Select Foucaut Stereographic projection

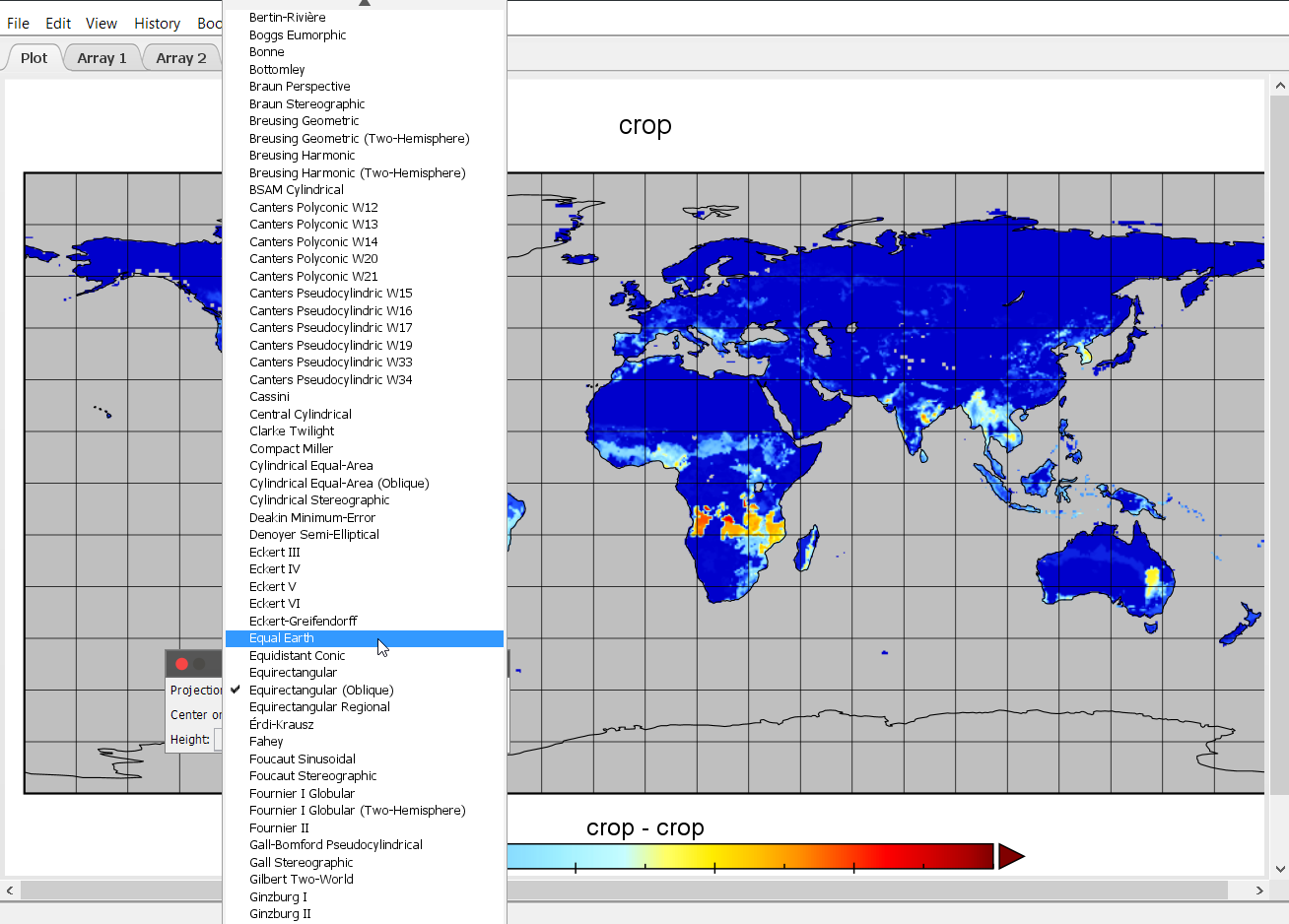click(365, 776)
